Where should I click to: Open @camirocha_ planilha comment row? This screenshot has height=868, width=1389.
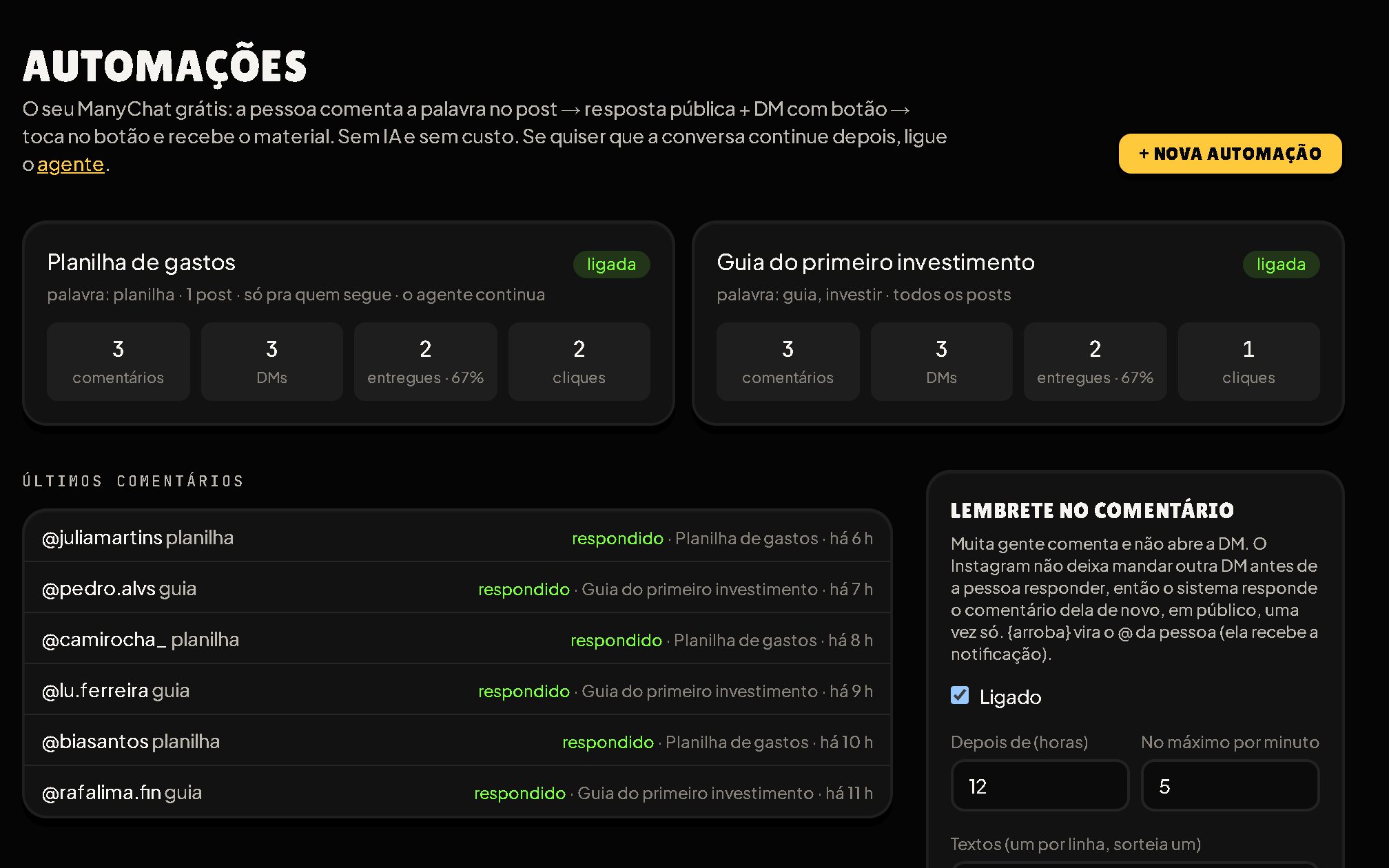(457, 639)
